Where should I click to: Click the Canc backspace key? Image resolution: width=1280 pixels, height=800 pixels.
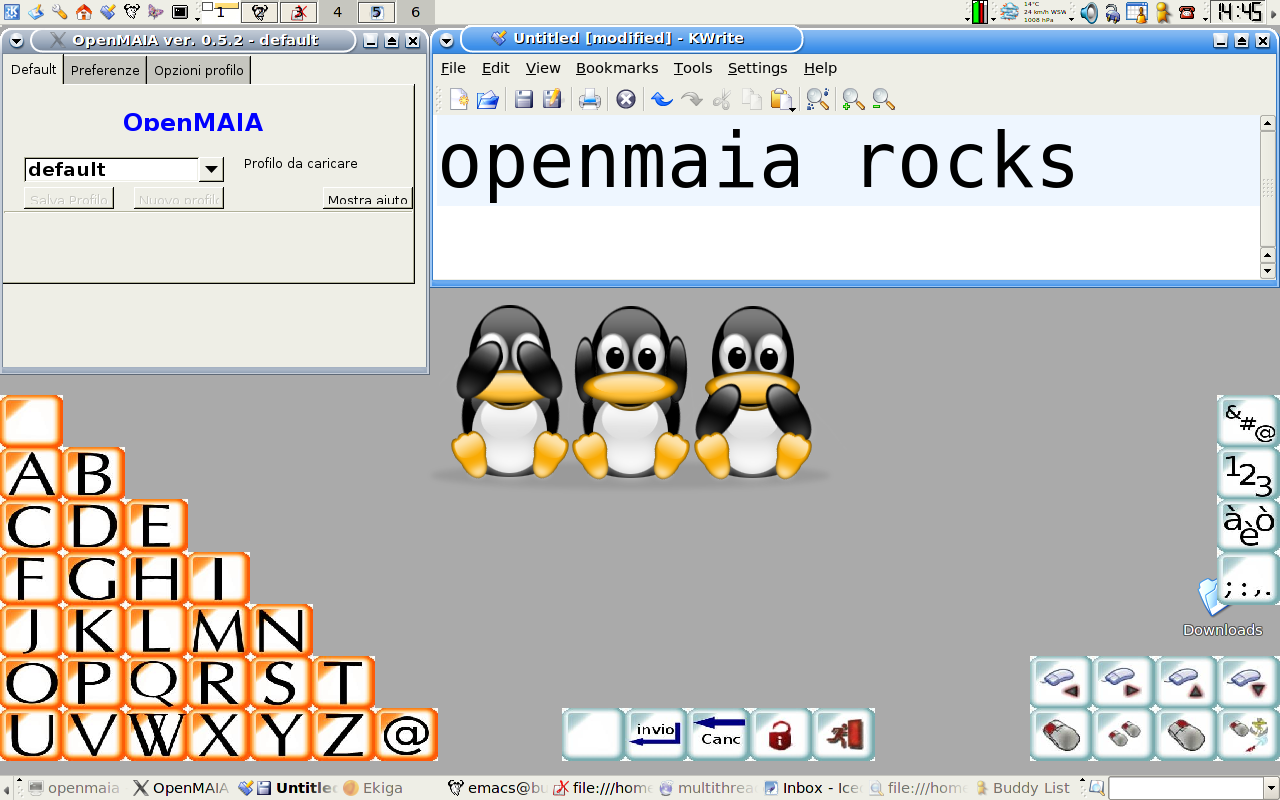(719, 734)
